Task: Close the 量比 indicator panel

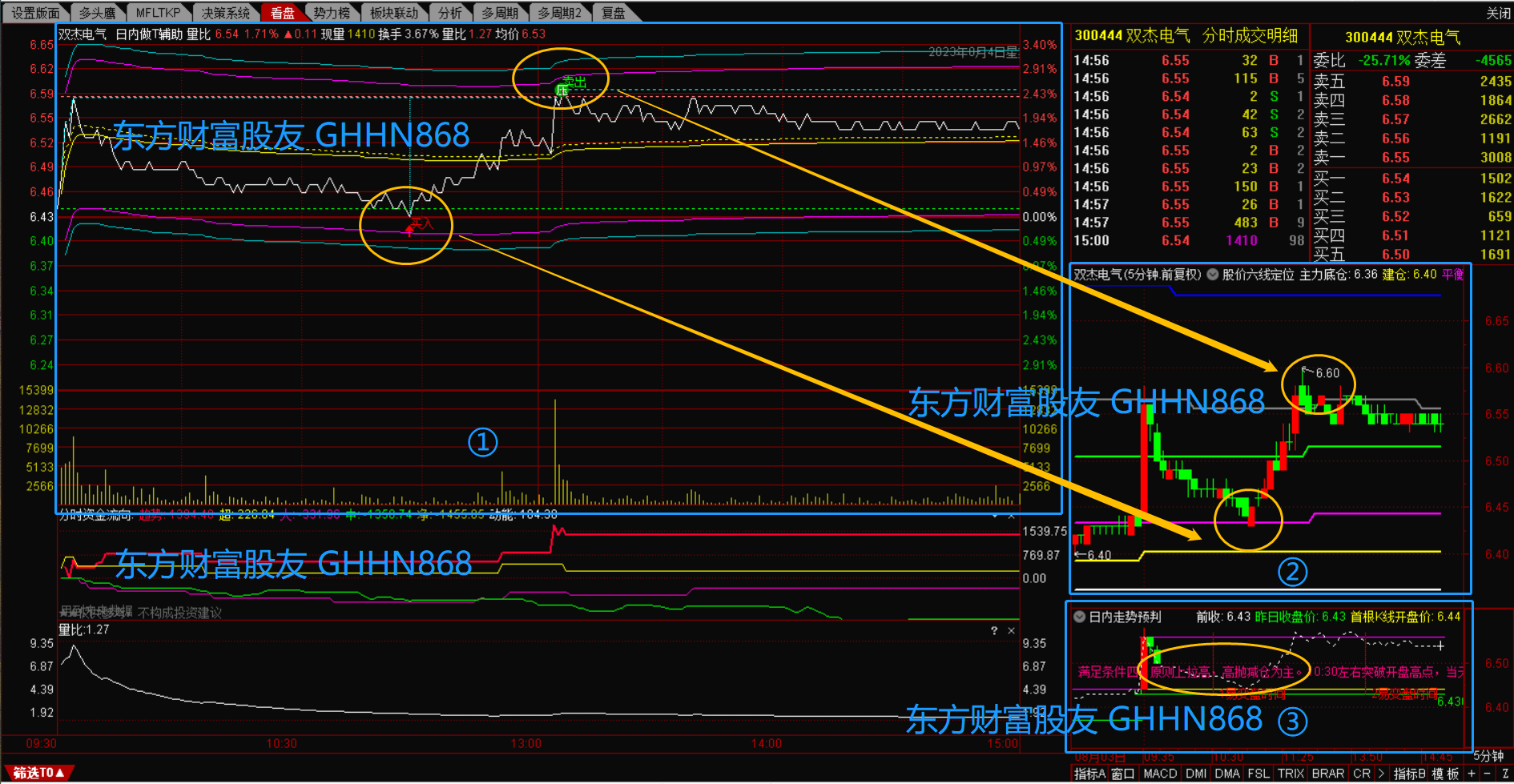Action: point(1011,631)
